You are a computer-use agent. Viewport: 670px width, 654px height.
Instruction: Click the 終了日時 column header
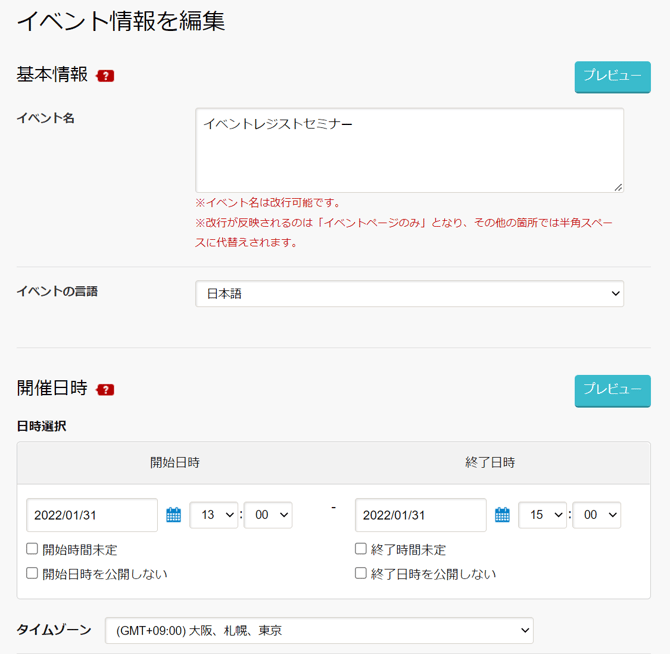(490, 462)
